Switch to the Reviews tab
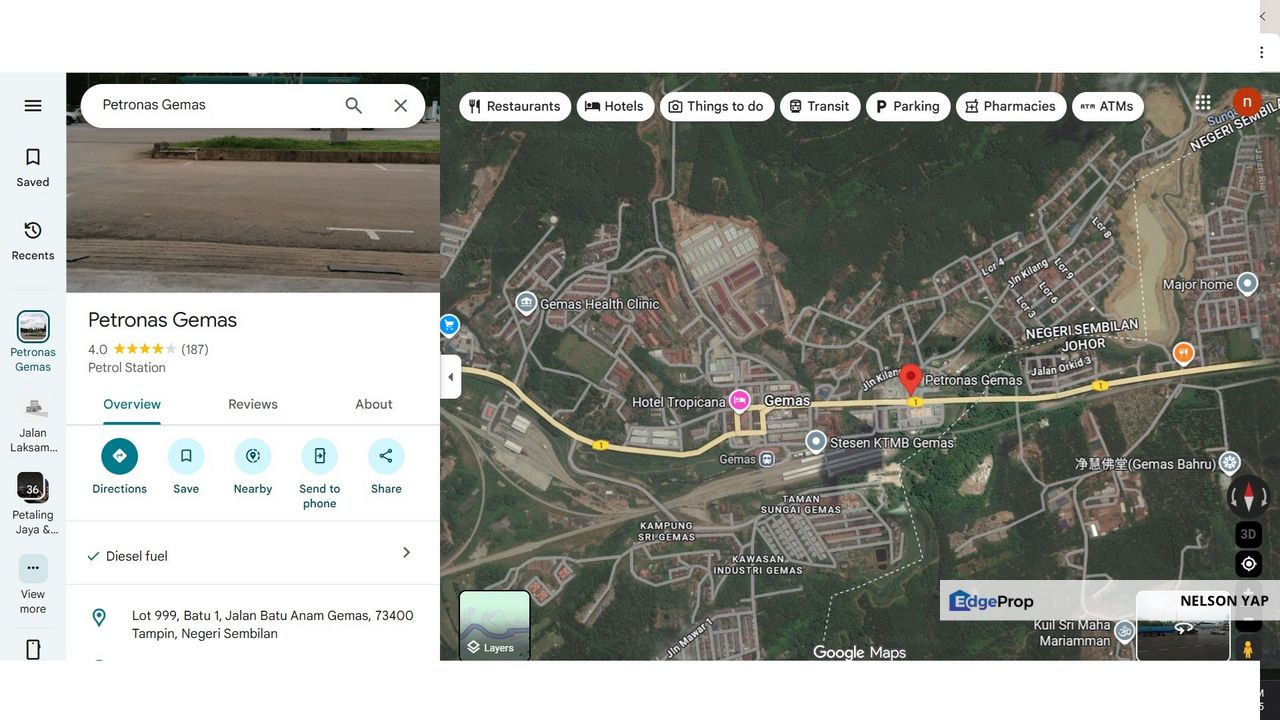 pos(252,404)
